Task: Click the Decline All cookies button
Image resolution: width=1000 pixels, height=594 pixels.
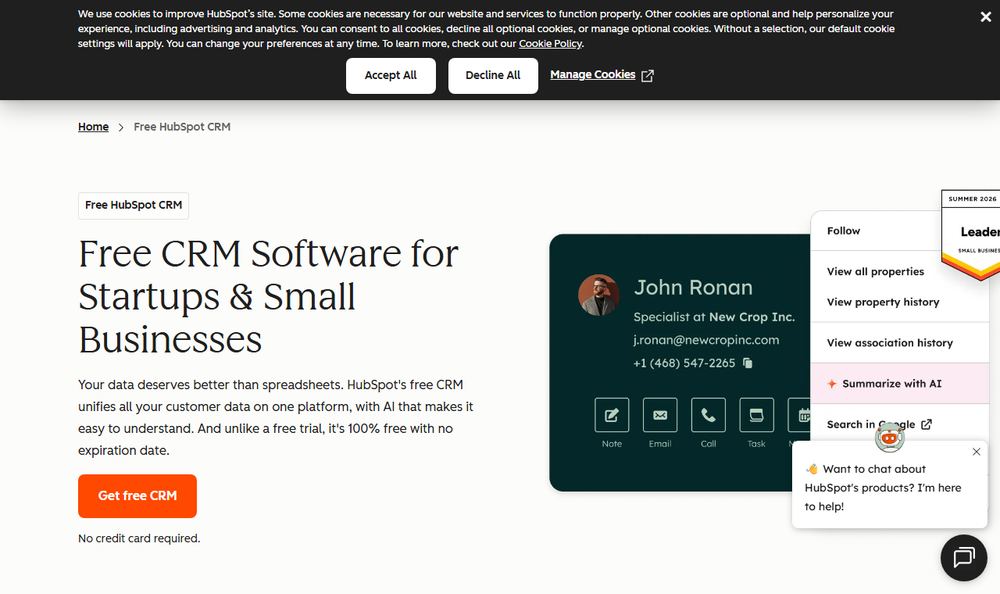Action: (x=492, y=75)
